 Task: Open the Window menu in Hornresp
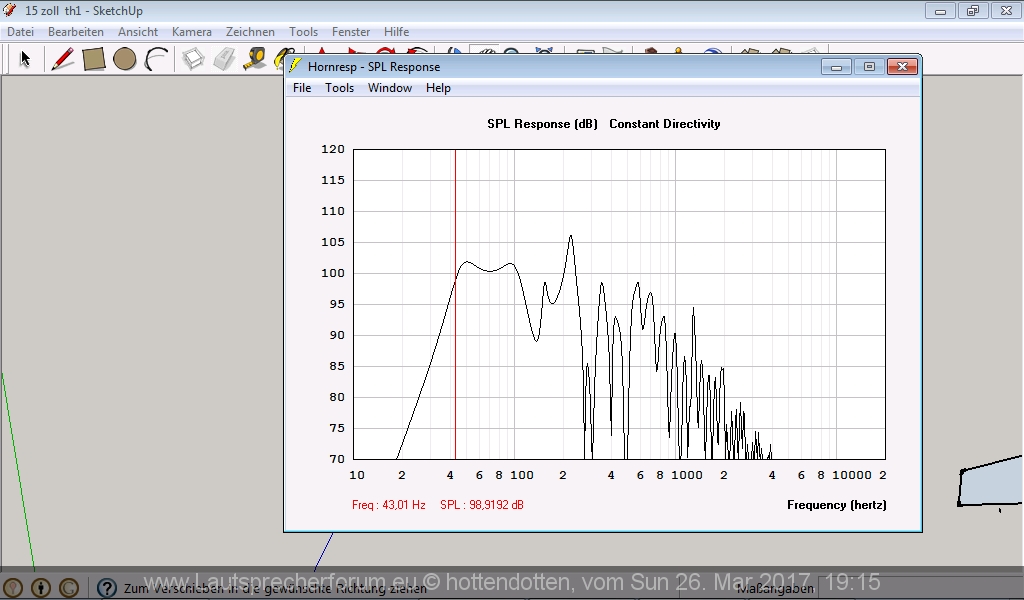click(389, 88)
